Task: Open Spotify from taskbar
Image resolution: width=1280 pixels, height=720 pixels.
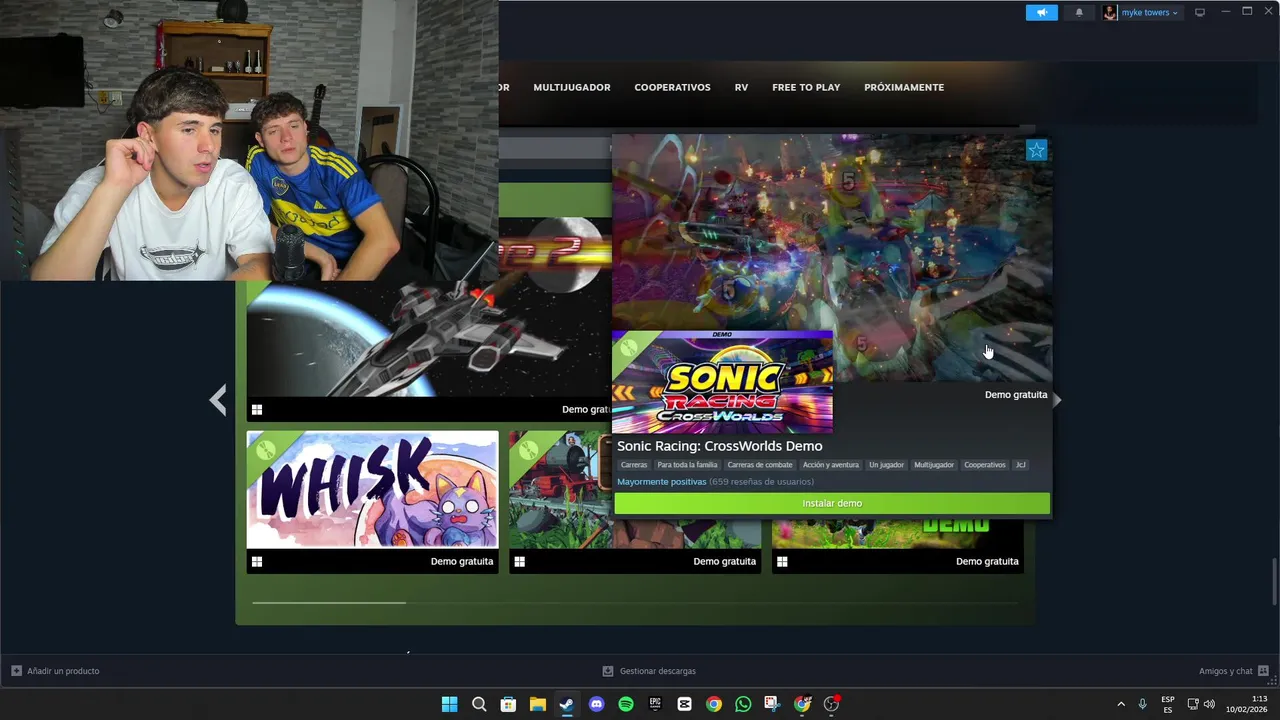Action: tap(625, 704)
